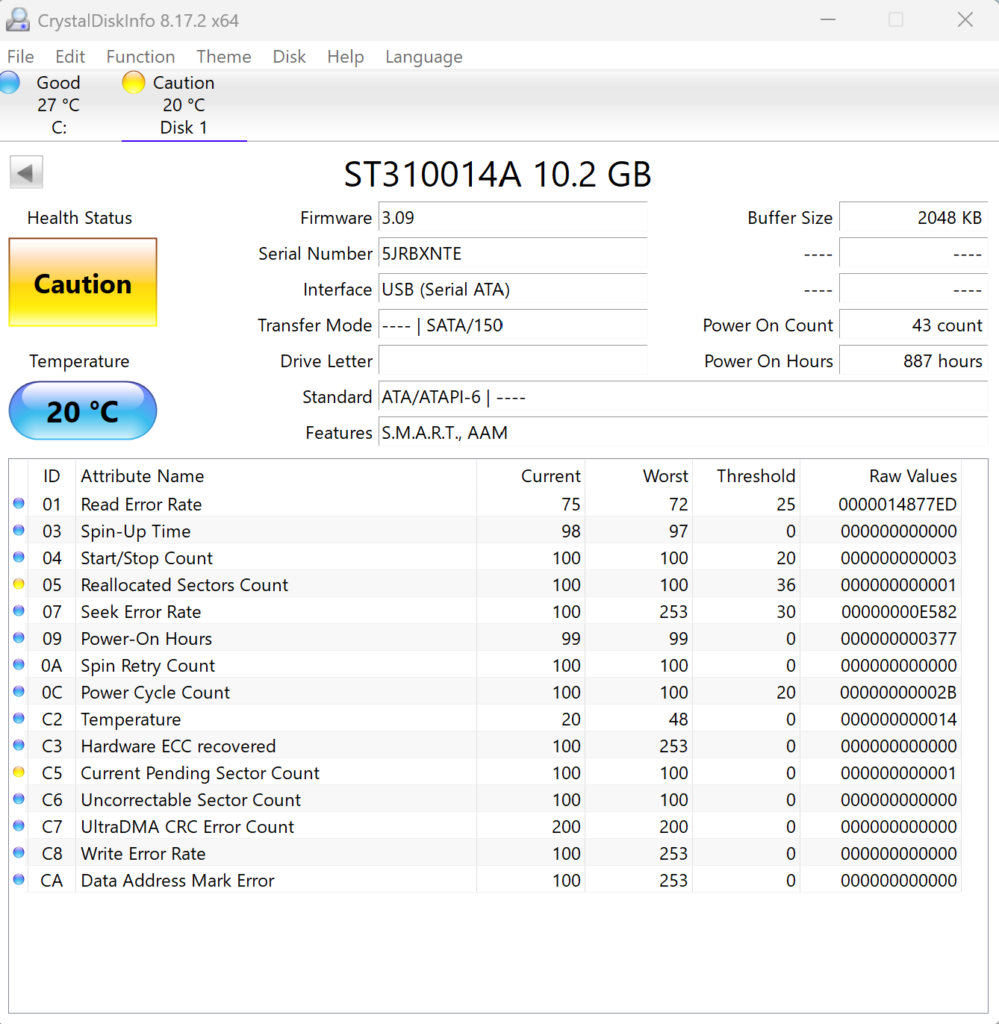Click the blue Good status orb for C:

10,83
